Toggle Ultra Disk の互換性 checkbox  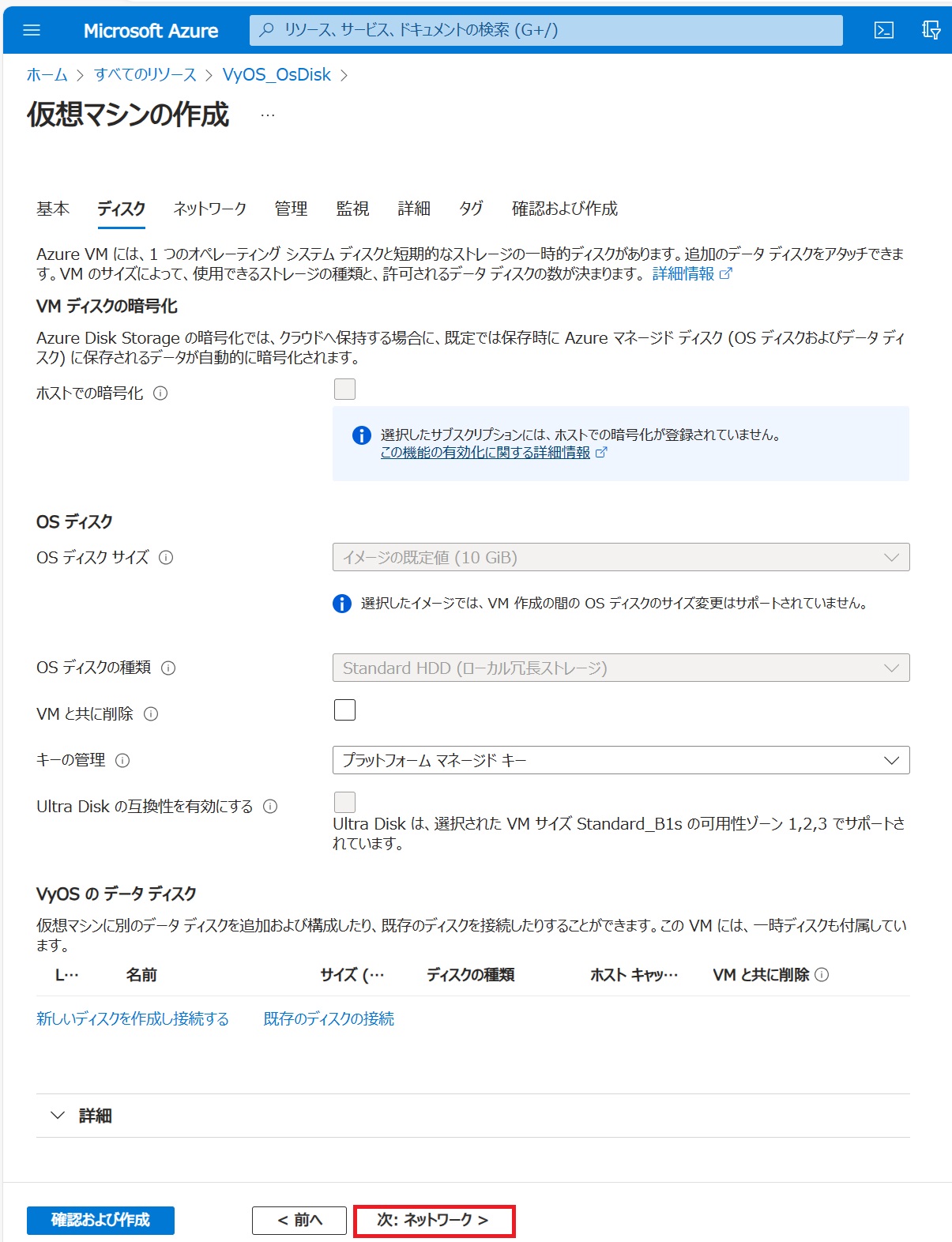point(345,802)
